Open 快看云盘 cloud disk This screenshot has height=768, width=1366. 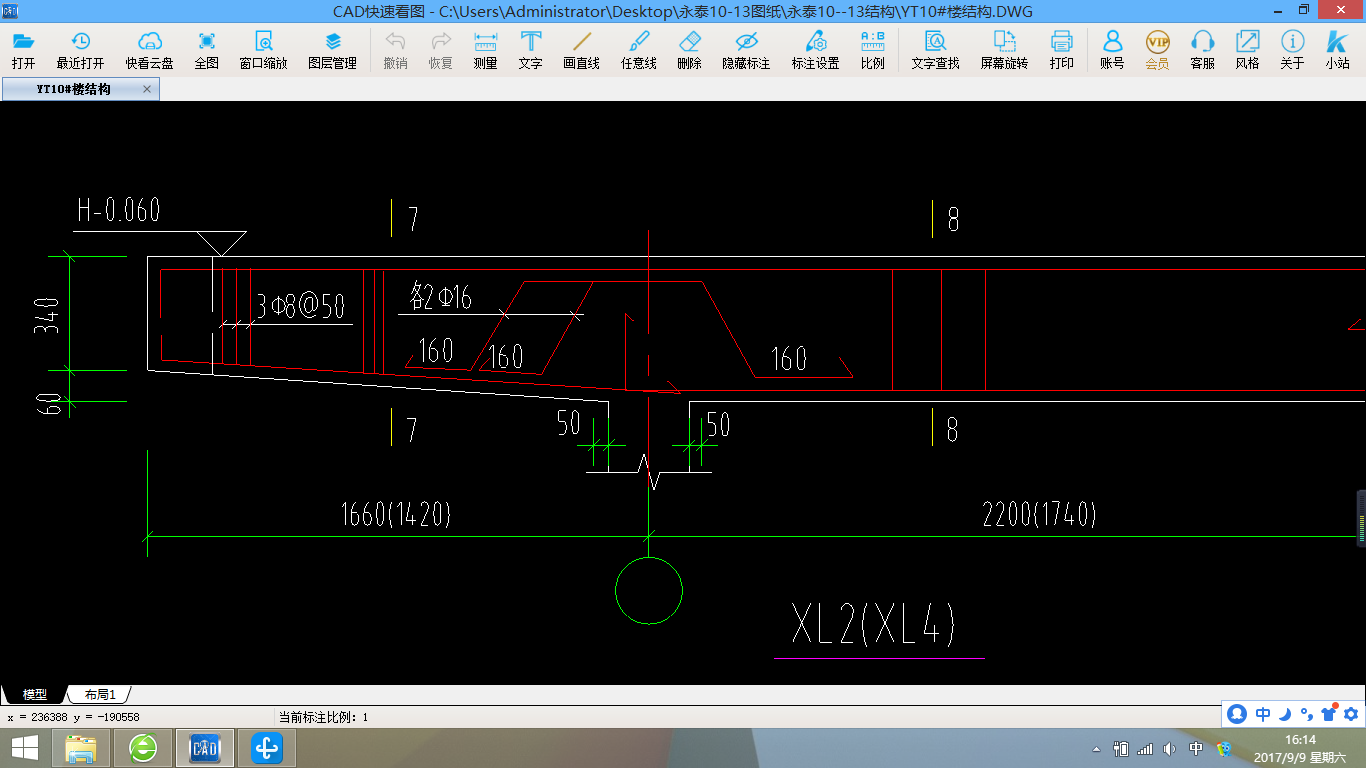(149, 50)
